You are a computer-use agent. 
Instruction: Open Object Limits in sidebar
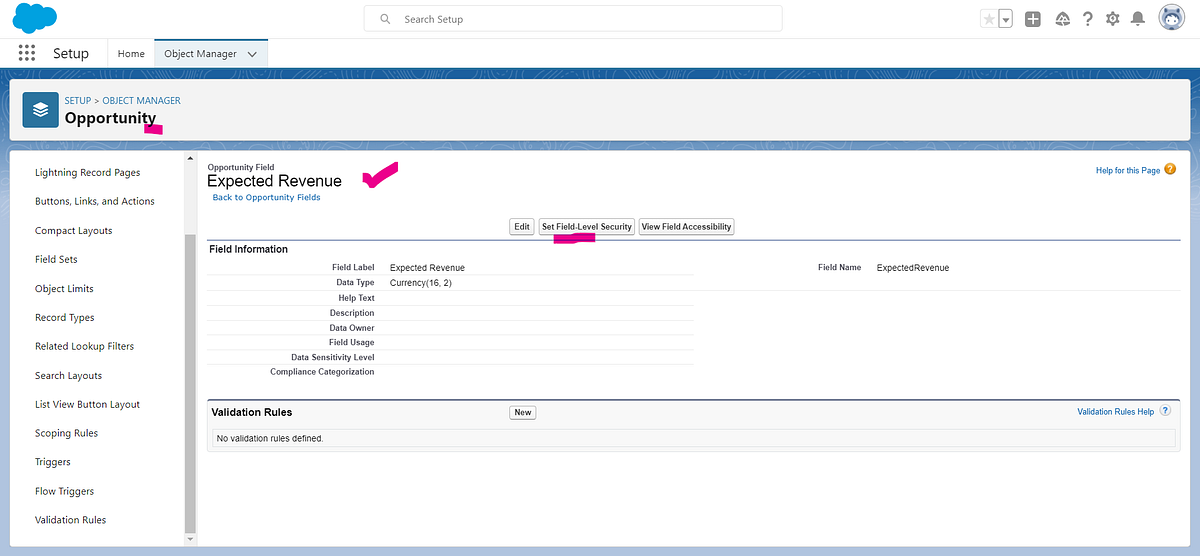click(x=64, y=289)
